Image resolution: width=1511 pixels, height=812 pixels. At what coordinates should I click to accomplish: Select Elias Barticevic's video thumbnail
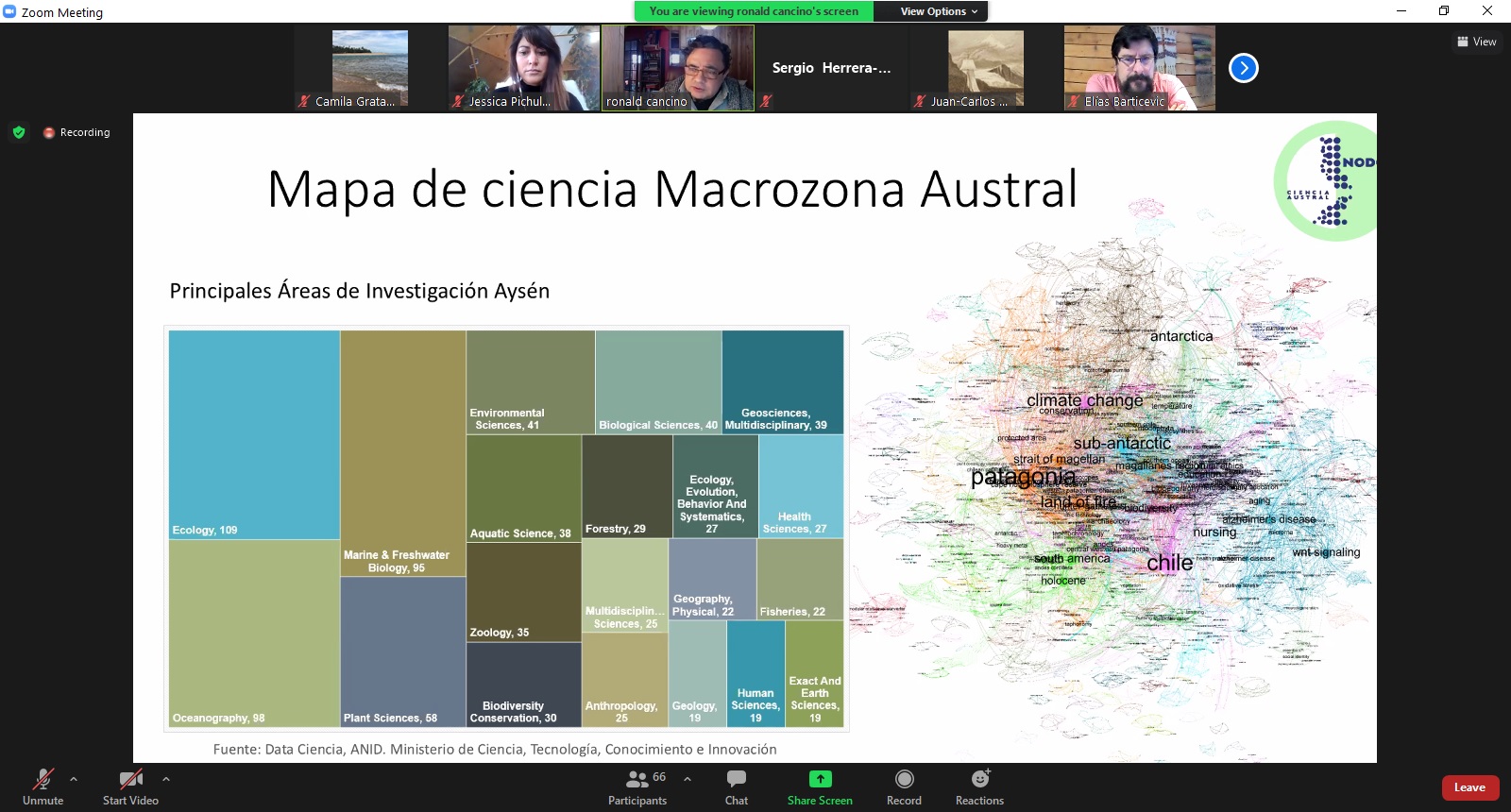[1139, 68]
